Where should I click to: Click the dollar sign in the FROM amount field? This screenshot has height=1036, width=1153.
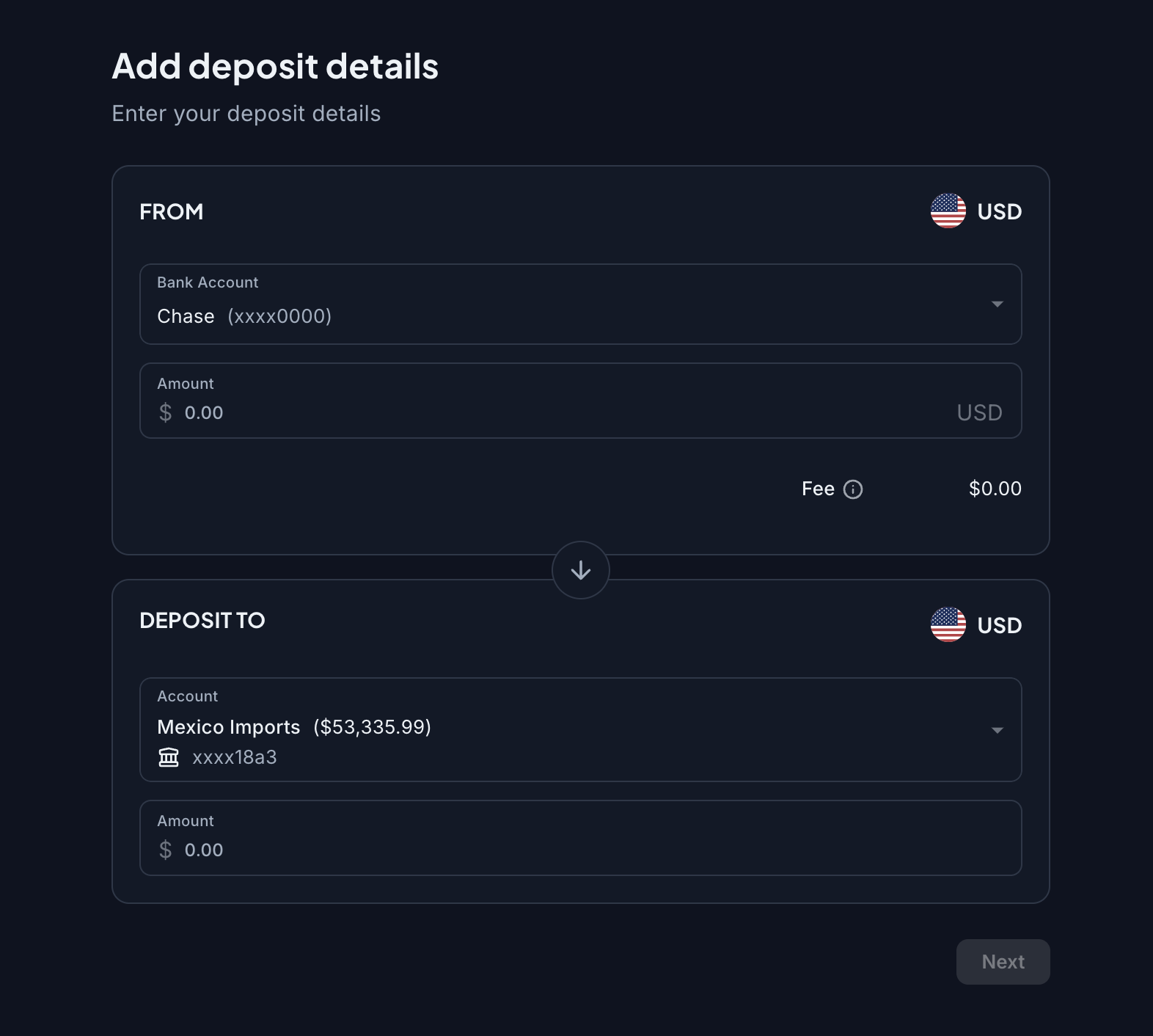(x=166, y=413)
